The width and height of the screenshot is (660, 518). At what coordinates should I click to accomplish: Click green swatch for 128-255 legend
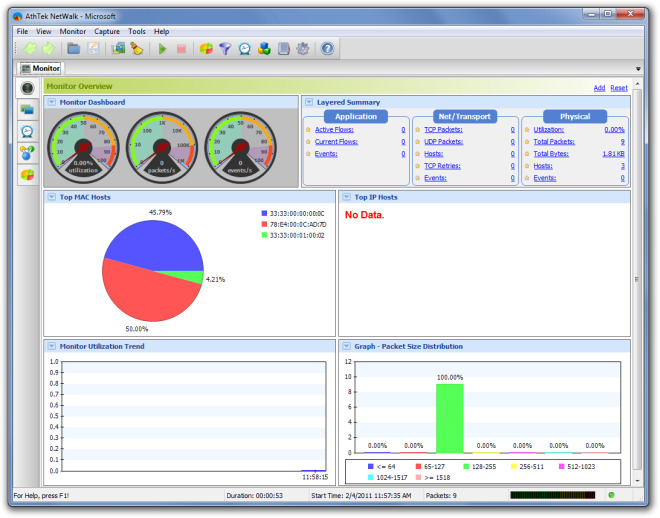coord(466,466)
